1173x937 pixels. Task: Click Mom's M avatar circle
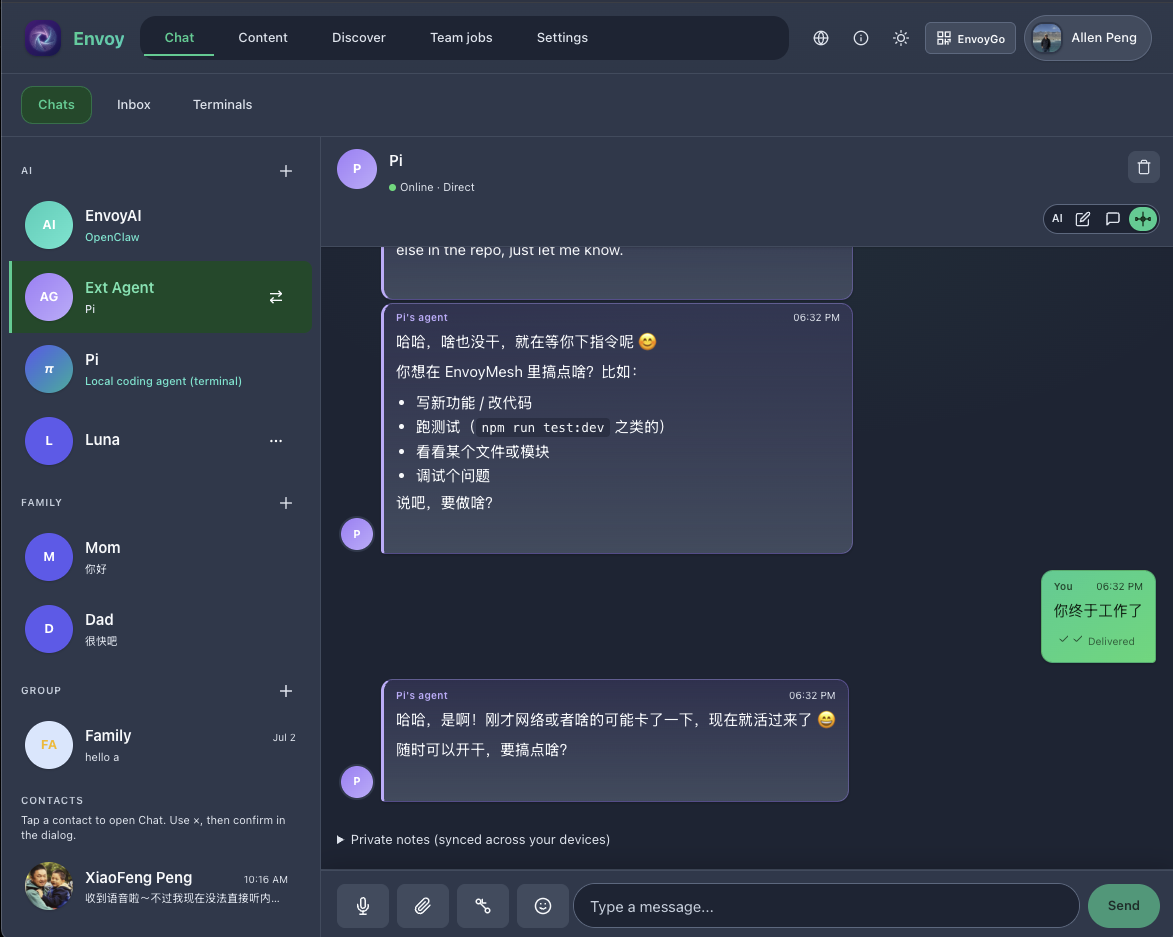pos(49,557)
